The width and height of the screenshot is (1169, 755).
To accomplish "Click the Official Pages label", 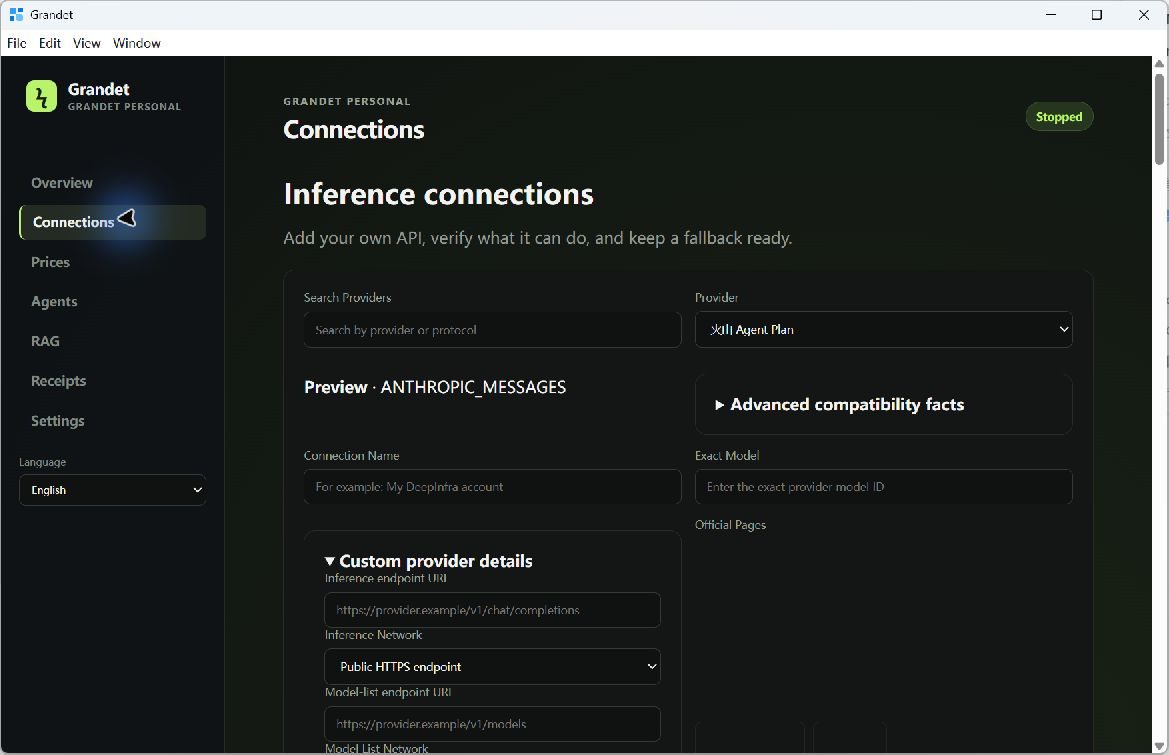I will [x=731, y=525].
